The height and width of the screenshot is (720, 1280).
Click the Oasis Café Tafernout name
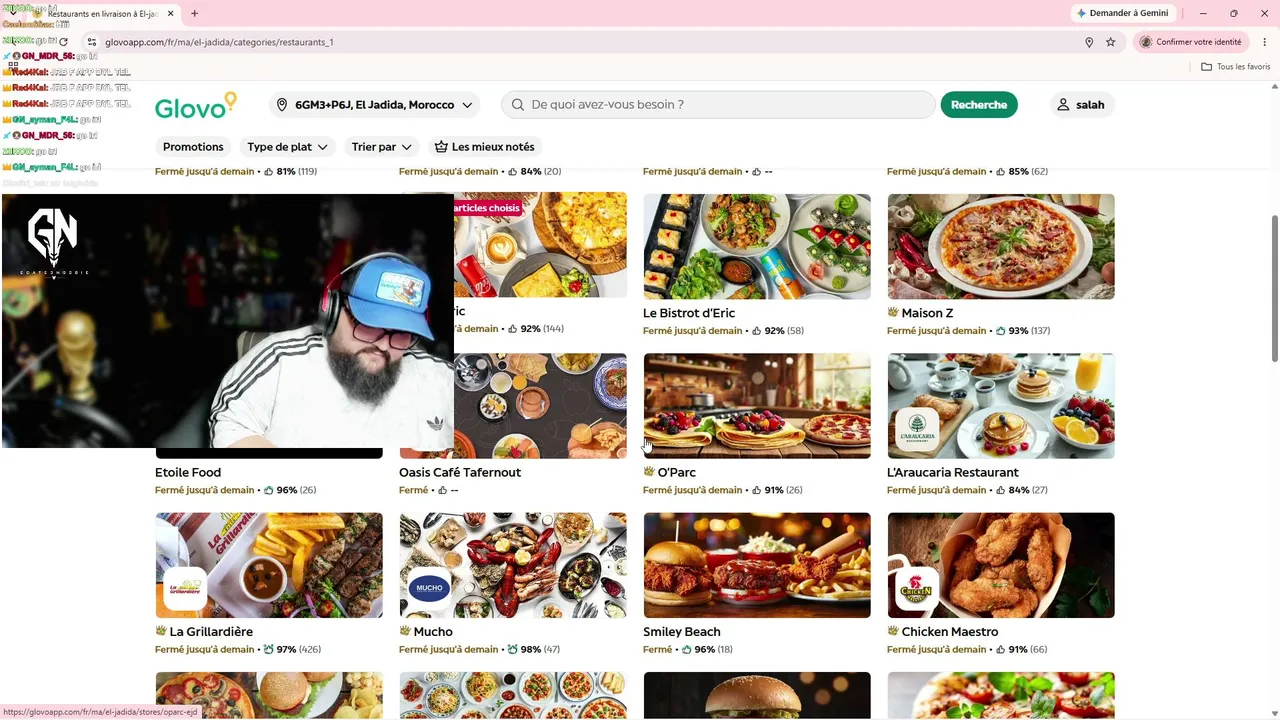coord(460,472)
